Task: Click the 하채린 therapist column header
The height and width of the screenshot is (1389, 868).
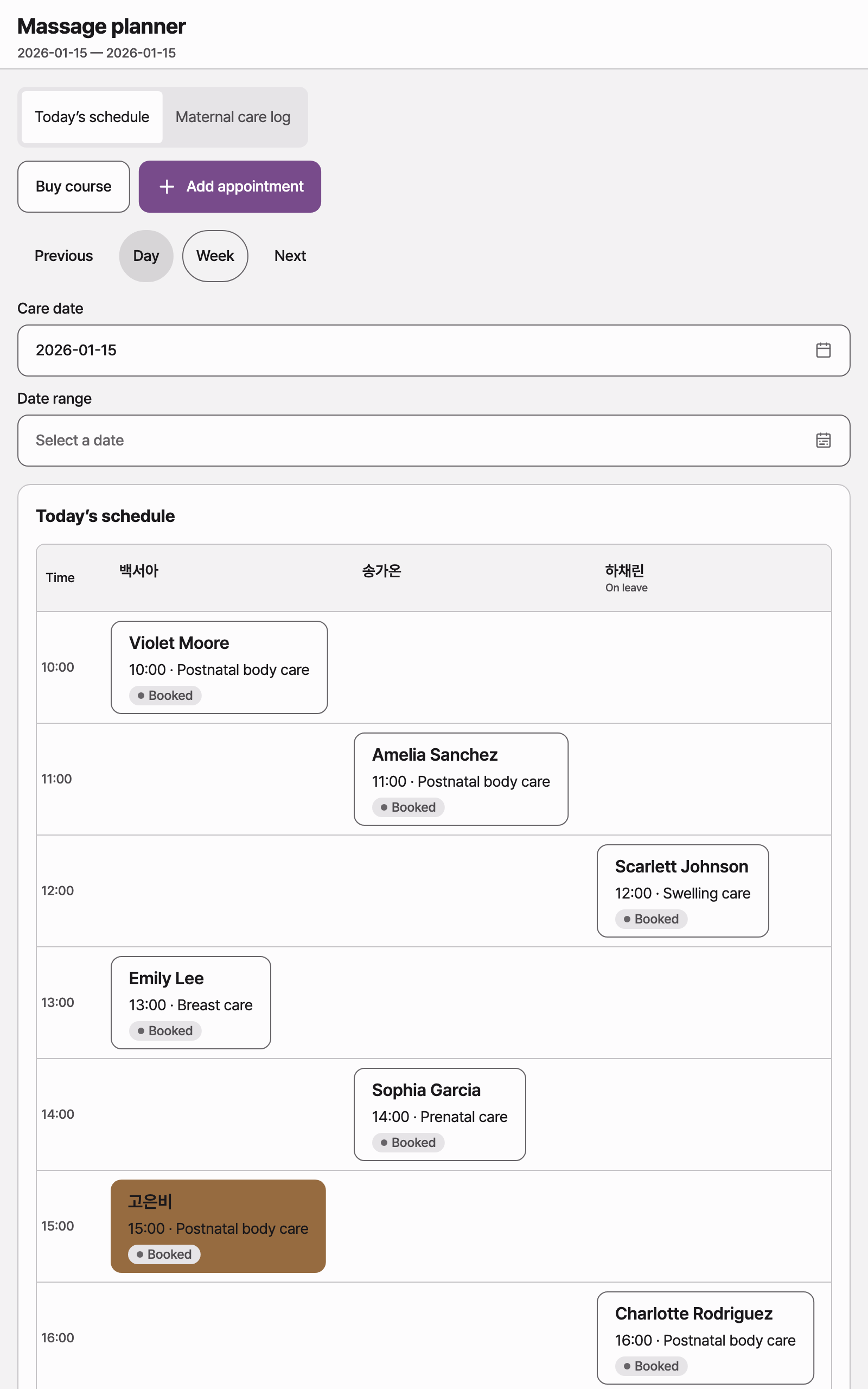Action: 624,571
